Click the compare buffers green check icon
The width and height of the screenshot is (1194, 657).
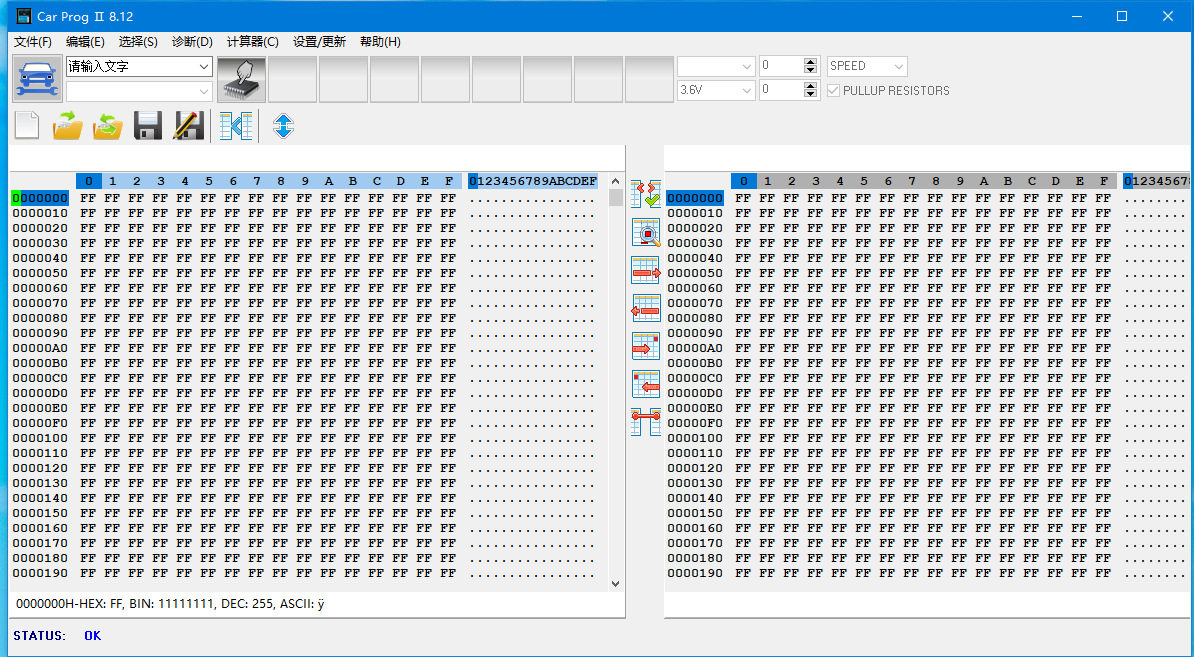(x=645, y=192)
